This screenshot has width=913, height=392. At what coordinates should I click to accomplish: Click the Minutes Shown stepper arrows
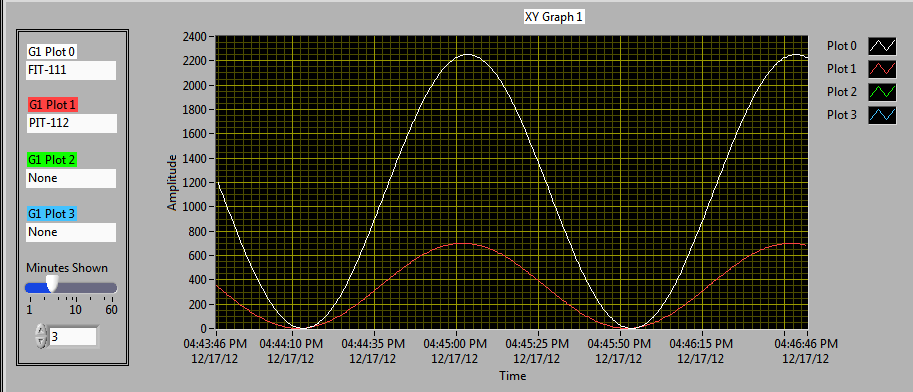click(x=41, y=337)
